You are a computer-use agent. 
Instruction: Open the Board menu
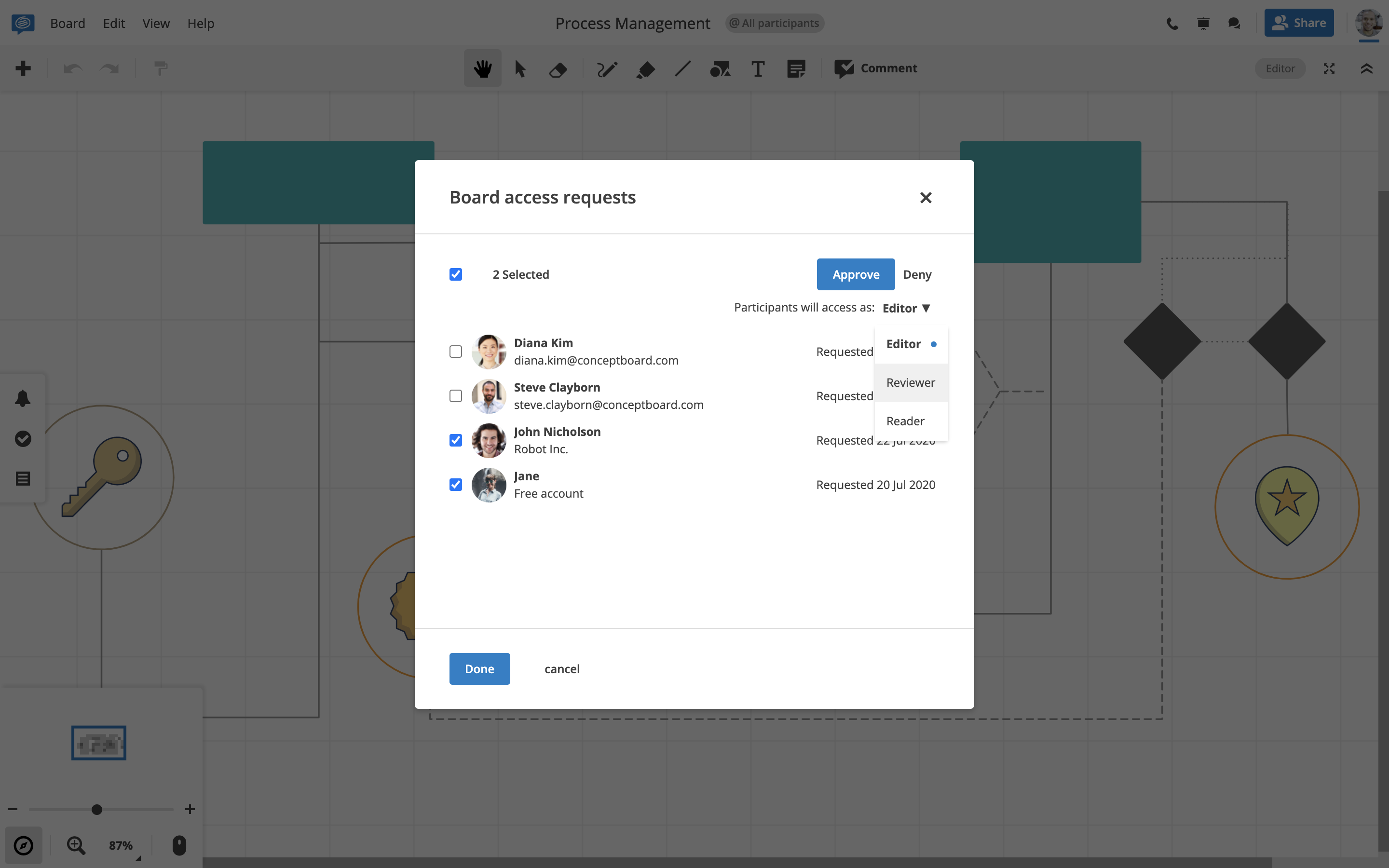(x=68, y=24)
